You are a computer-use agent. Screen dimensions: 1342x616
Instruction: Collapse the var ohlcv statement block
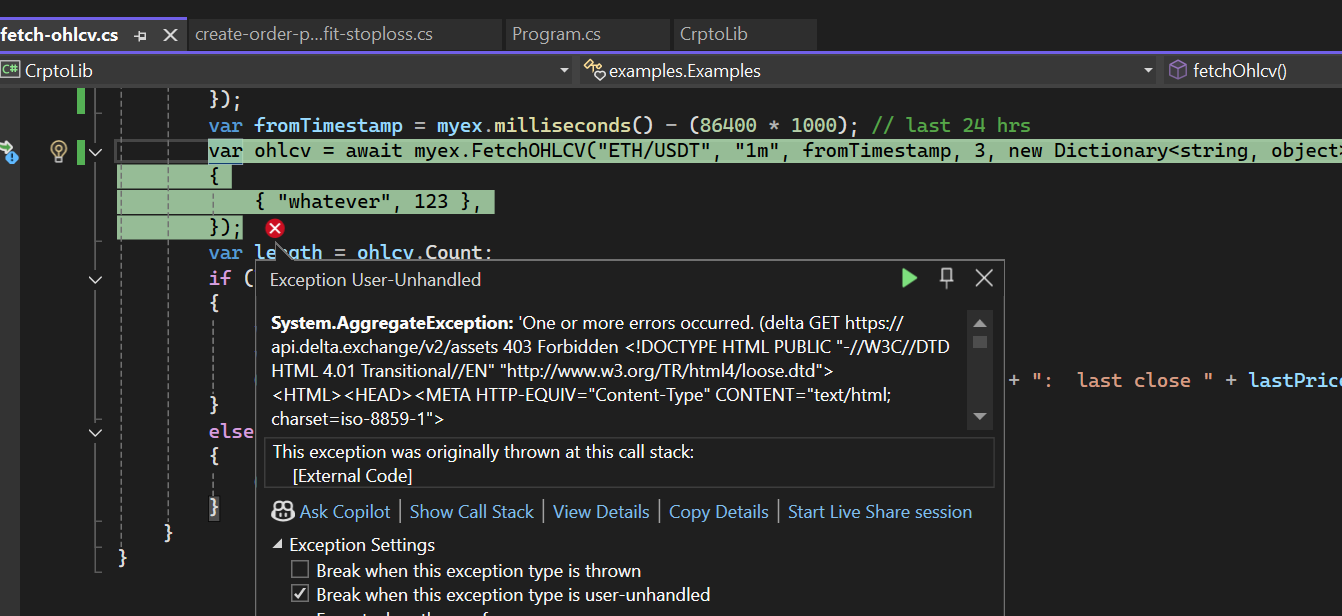96,152
